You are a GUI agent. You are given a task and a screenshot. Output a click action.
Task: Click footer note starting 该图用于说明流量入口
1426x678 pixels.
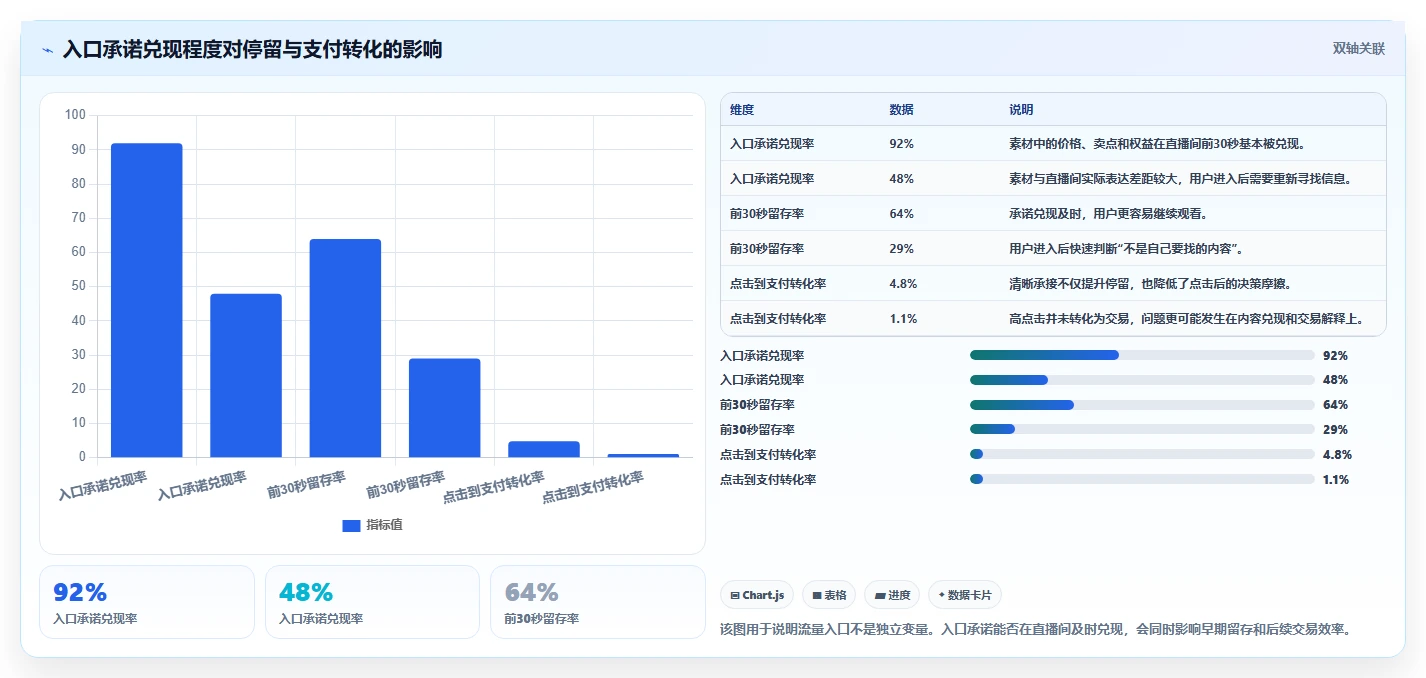pos(1037,630)
